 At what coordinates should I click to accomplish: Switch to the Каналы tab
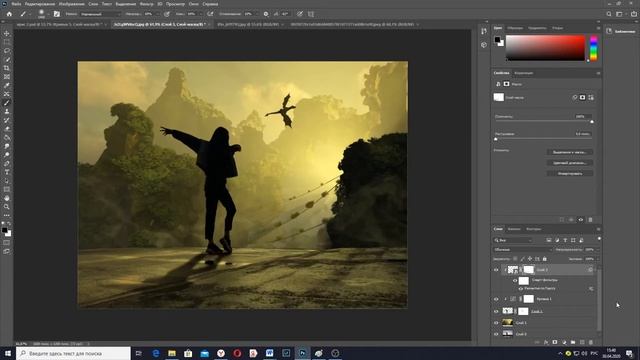[x=514, y=229]
